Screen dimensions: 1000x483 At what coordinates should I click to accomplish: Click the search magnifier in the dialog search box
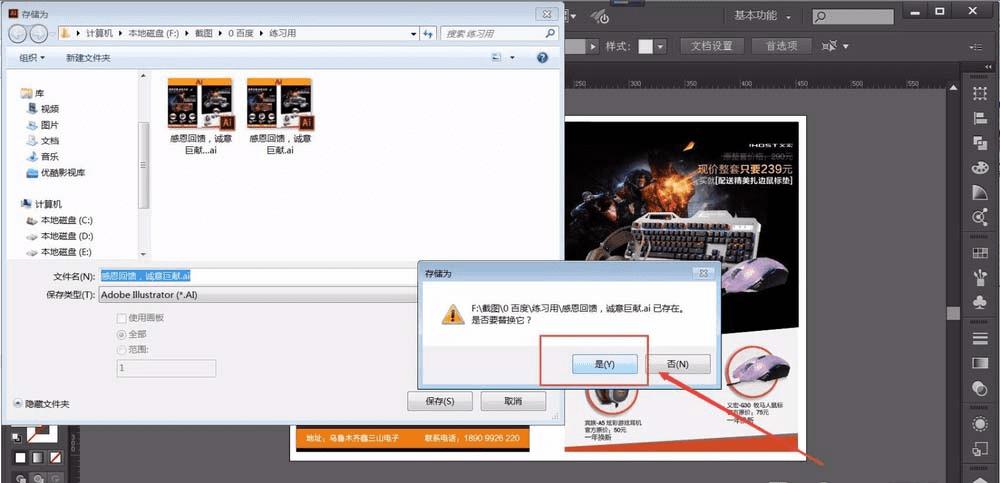[x=550, y=33]
